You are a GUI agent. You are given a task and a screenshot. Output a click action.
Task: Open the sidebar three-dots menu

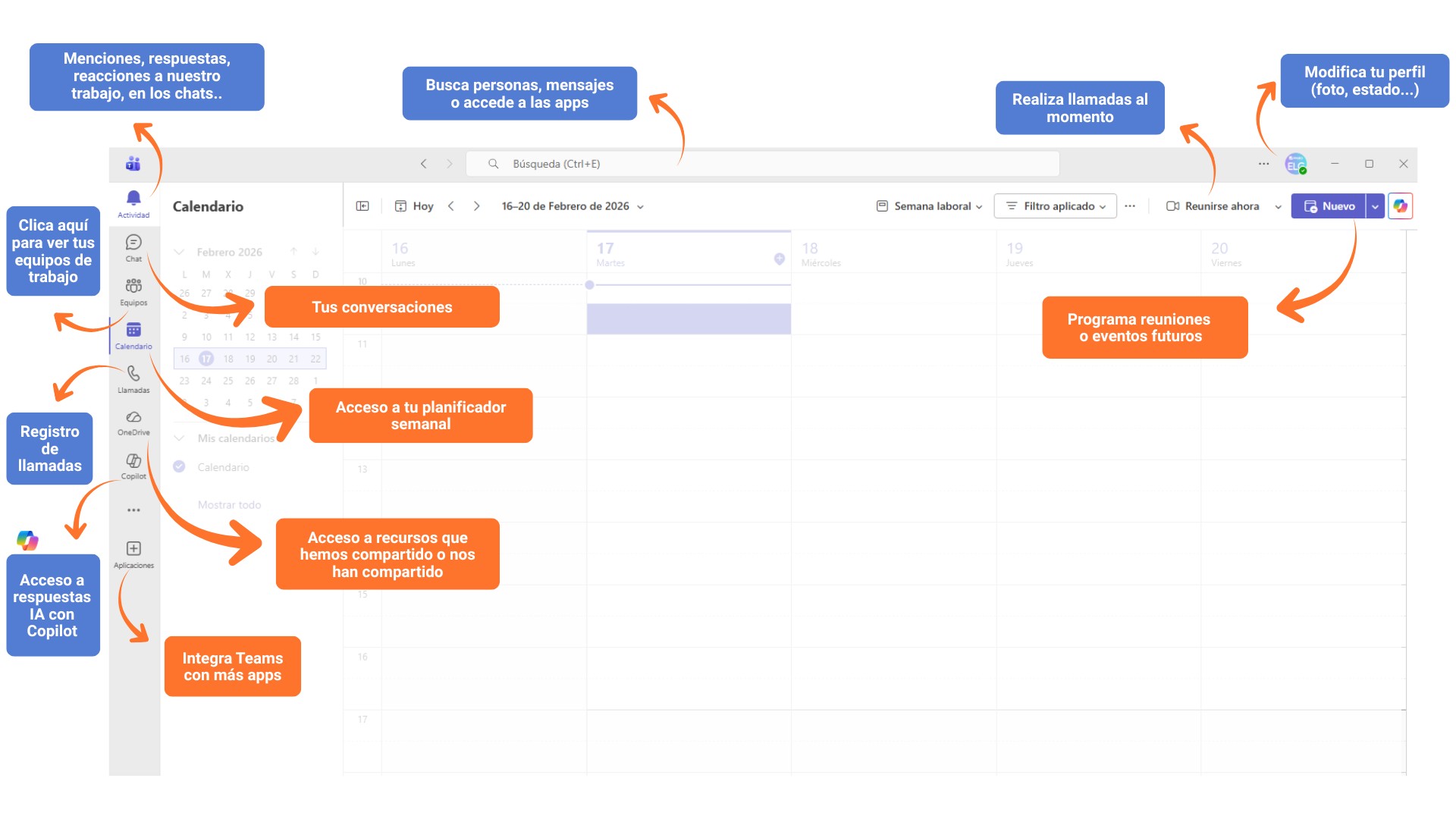tap(133, 510)
